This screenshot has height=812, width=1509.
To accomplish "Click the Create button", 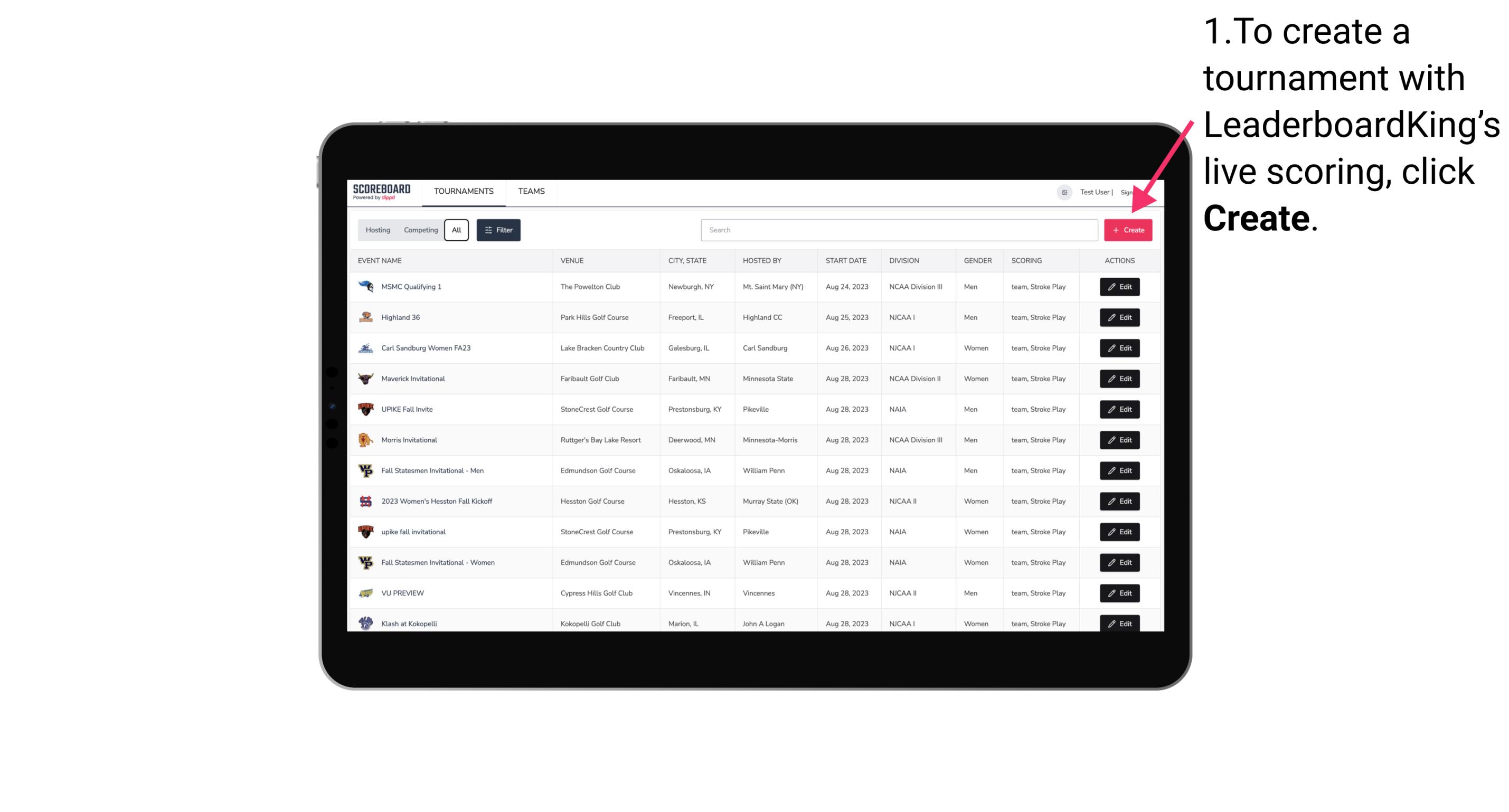I will pos(1127,230).
